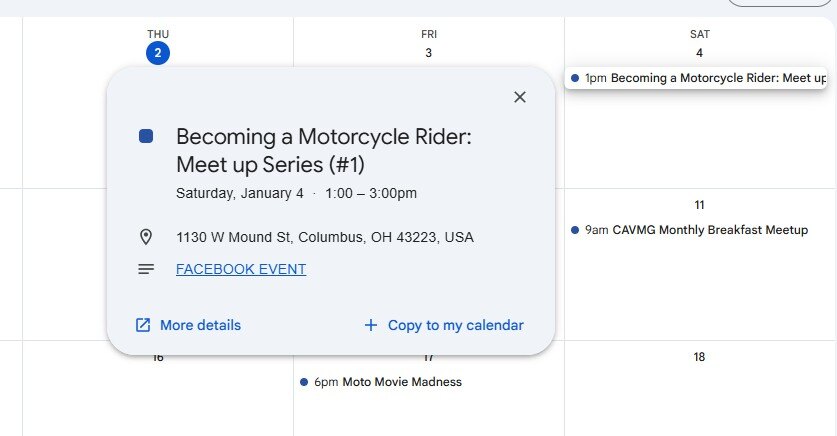
Task: Click the location pin icon
Action: pos(146,237)
